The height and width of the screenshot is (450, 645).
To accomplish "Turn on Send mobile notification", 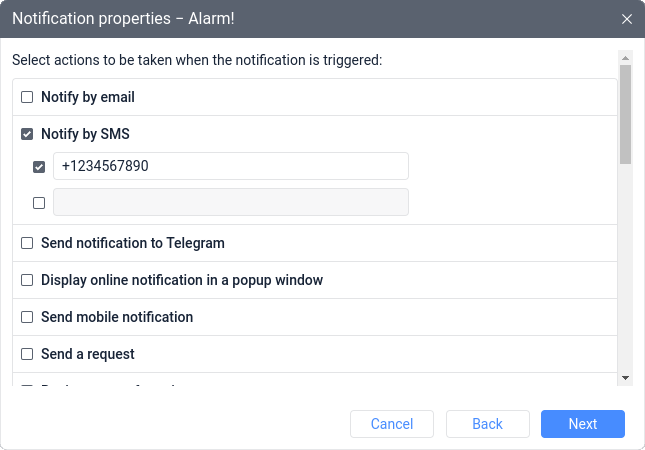I will (27, 317).
